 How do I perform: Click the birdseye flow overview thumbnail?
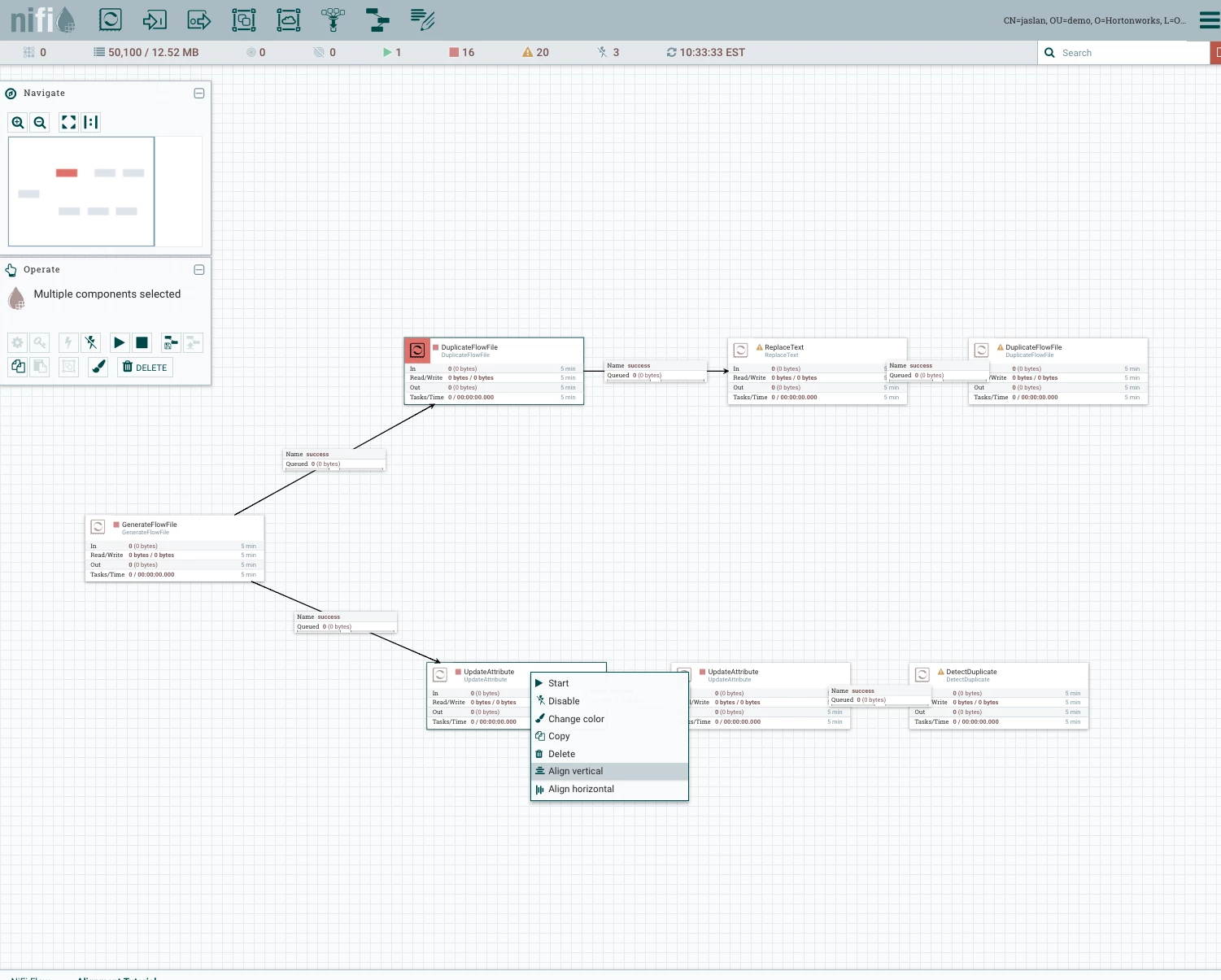click(105, 192)
